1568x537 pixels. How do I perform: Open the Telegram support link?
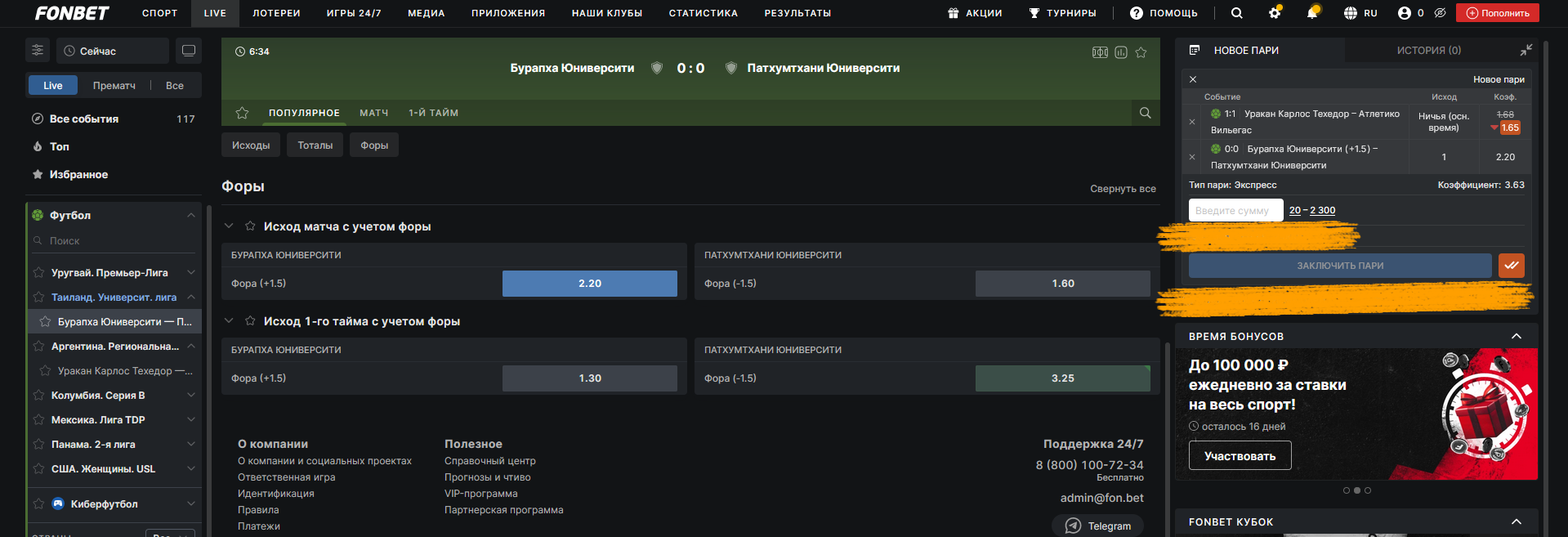[1098, 526]
